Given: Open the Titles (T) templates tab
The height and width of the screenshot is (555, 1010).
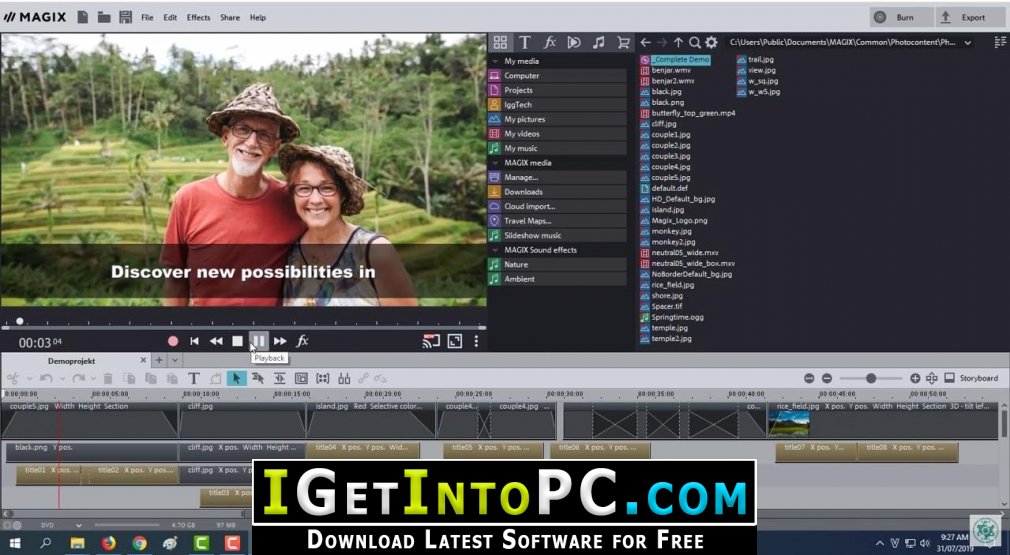Looking at the screenshot, I should pyautogui.click(x=525, y=42).
